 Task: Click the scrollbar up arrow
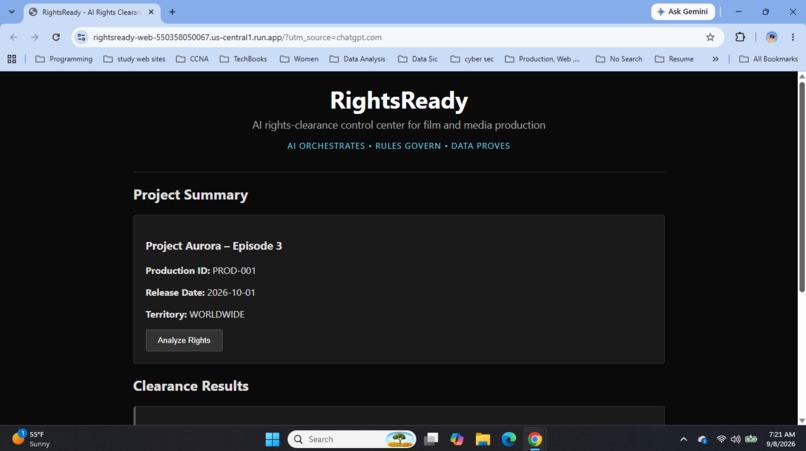[x=802, y=77]
